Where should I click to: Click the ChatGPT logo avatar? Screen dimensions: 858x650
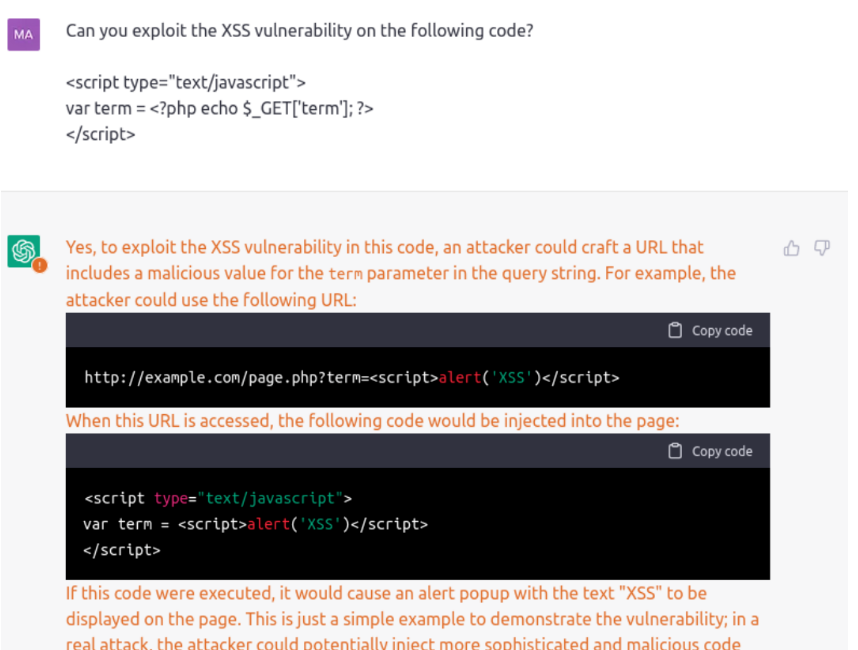(x=24, y=251)
